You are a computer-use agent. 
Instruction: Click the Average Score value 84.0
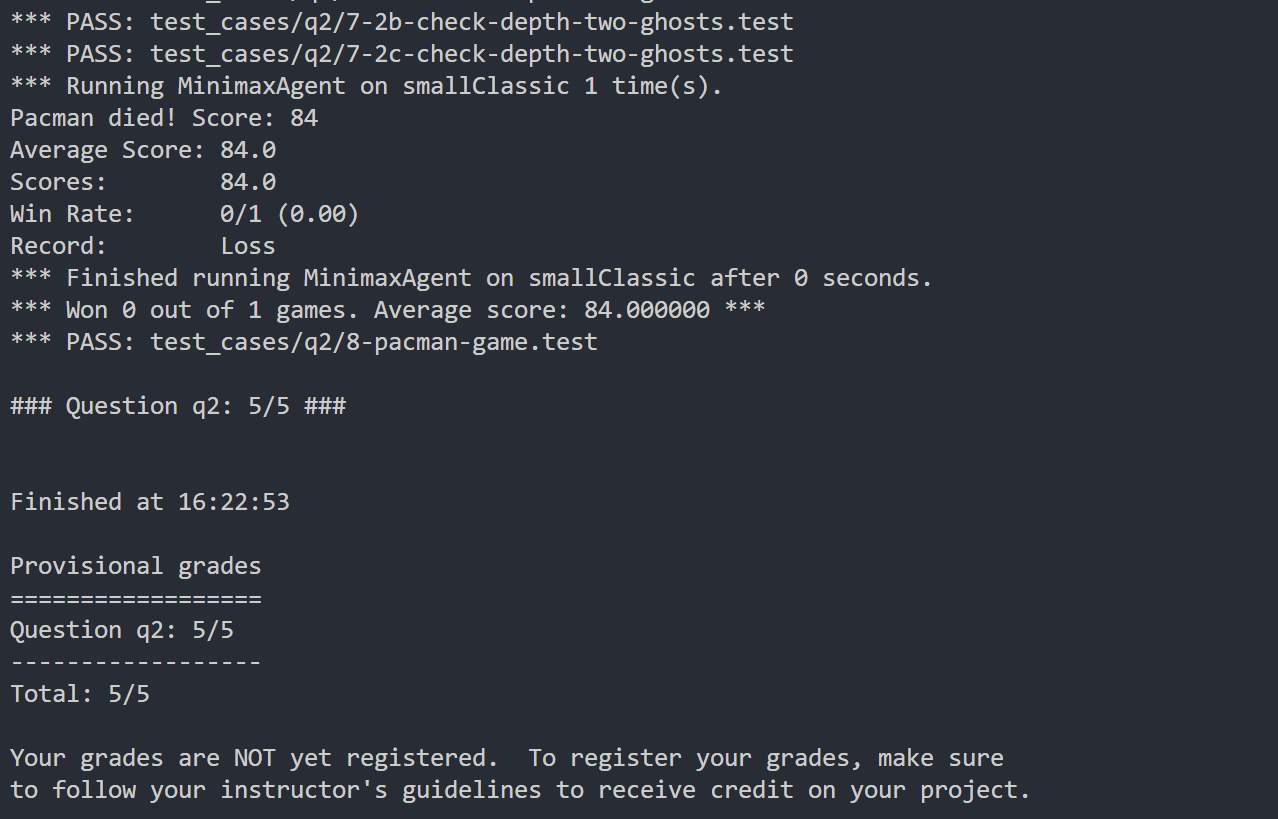[x=248, y=149]
